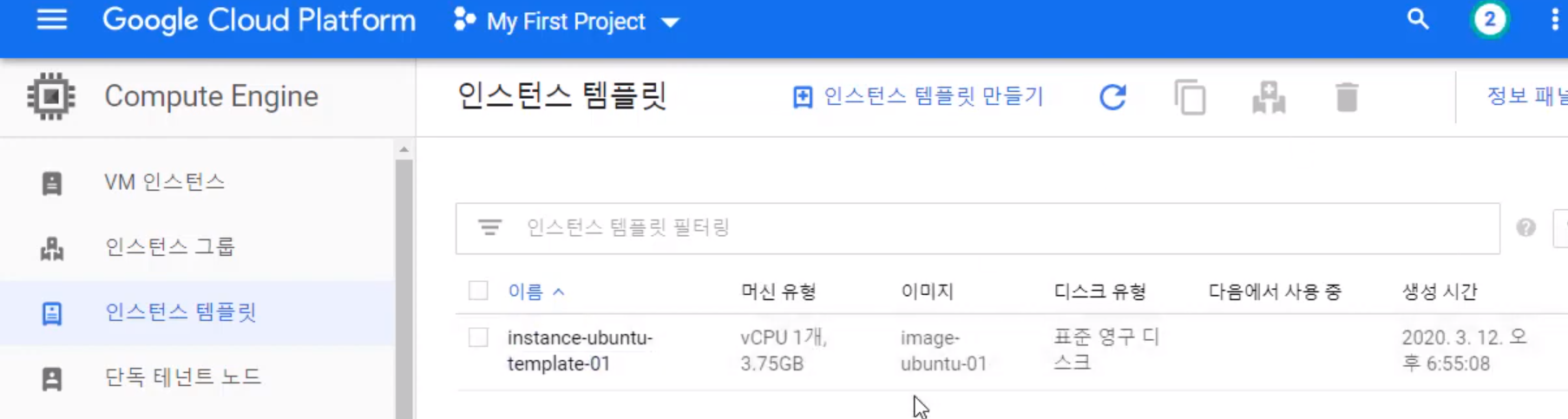
Task: Click the vCPU 1개, 3.75GB cell
Action: [x=784, y=350]
